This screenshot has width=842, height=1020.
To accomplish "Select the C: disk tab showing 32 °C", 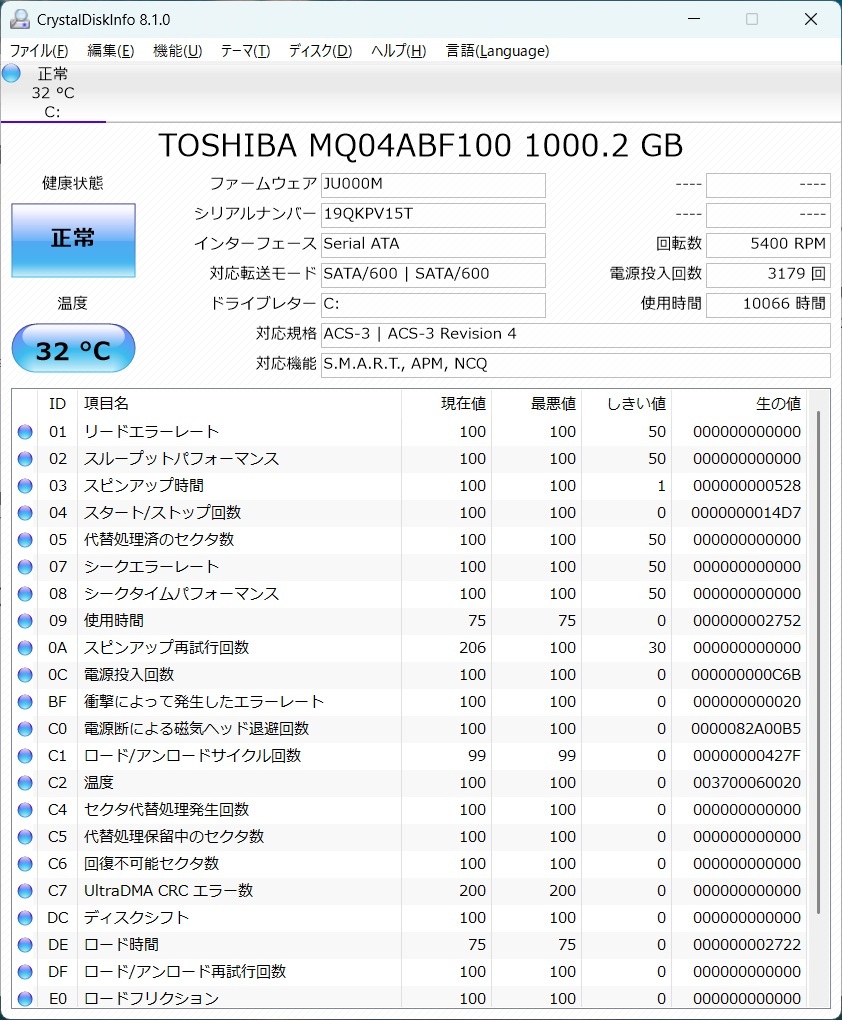I will [53, 92].
